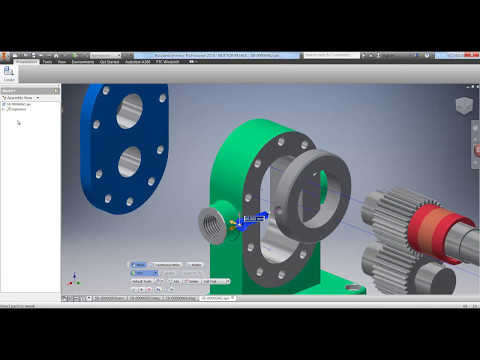480x360 pixels.
Task: Click the first .dwg document tab
Action: coord(145,298)
